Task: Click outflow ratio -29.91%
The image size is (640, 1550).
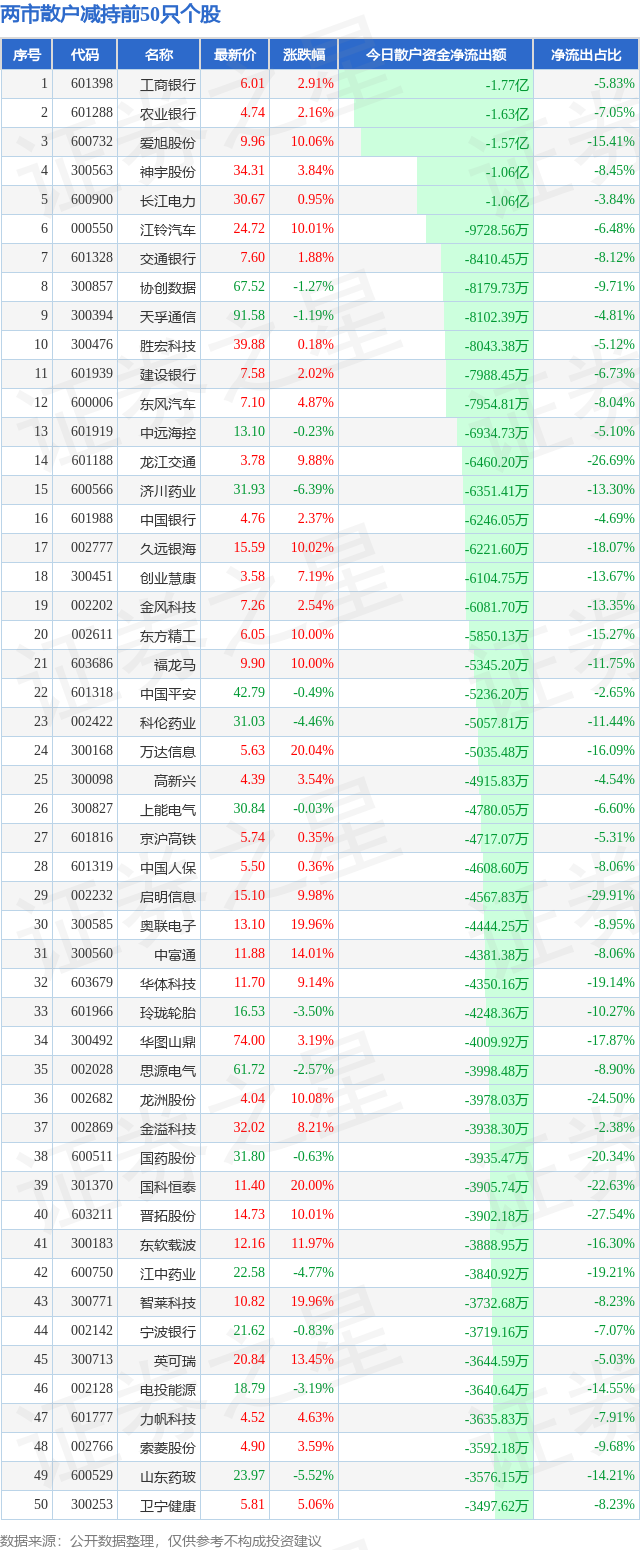Action: 610,896
